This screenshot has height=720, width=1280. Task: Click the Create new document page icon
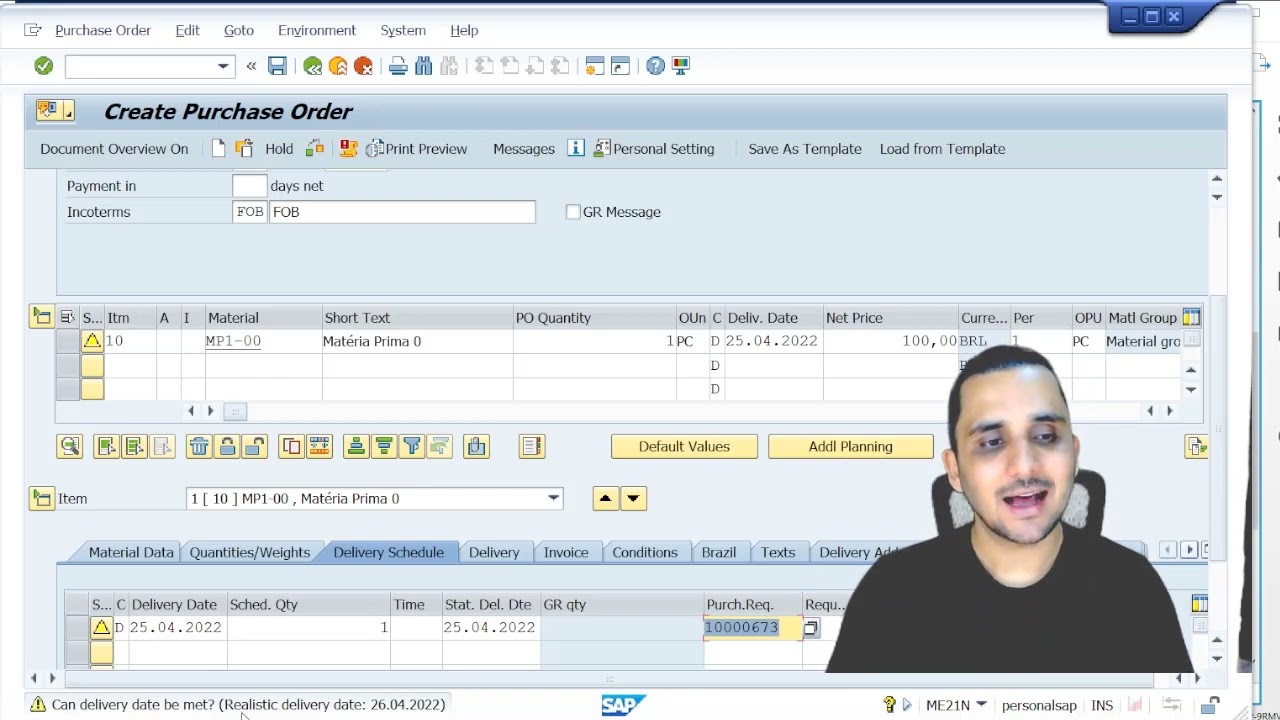coord(219,149)
